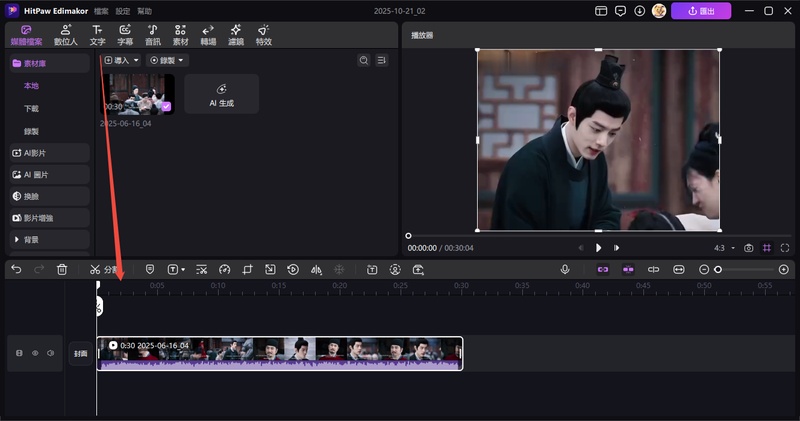This screenshot has height=421, width=800.
Task: Open the 導入 import dropdown
Action: [x=122, y=61]
